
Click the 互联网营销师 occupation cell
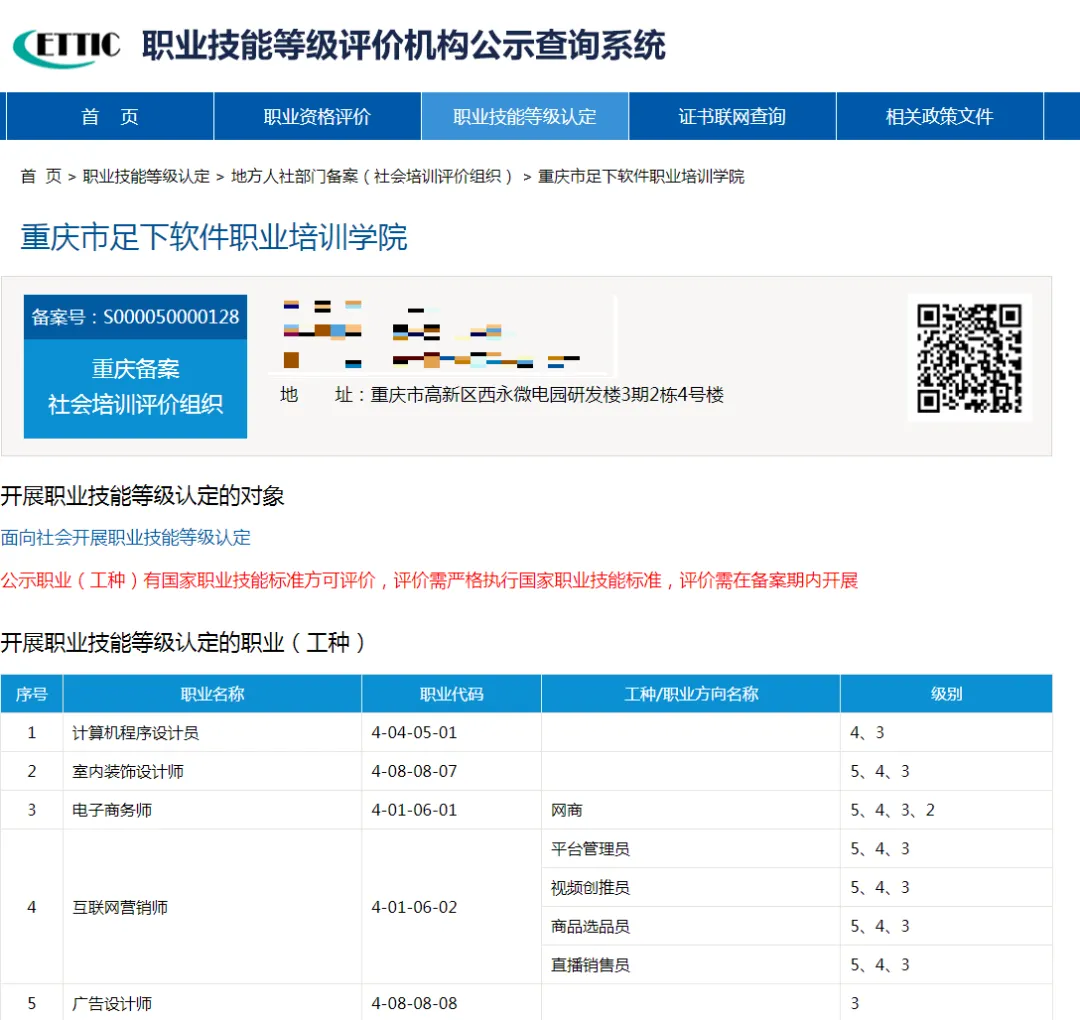click(x=120, y=907)
